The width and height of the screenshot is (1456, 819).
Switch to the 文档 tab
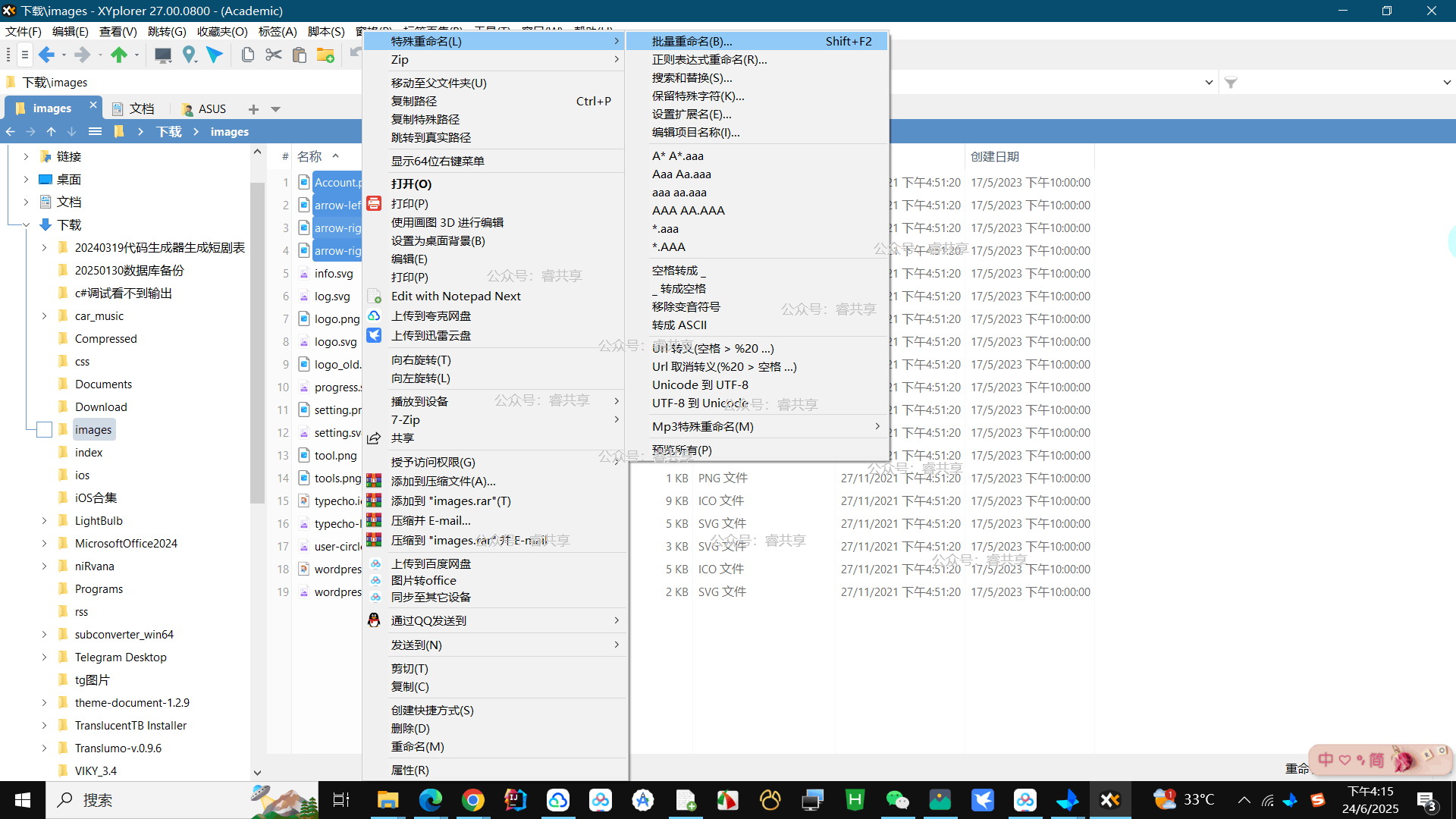134,109
